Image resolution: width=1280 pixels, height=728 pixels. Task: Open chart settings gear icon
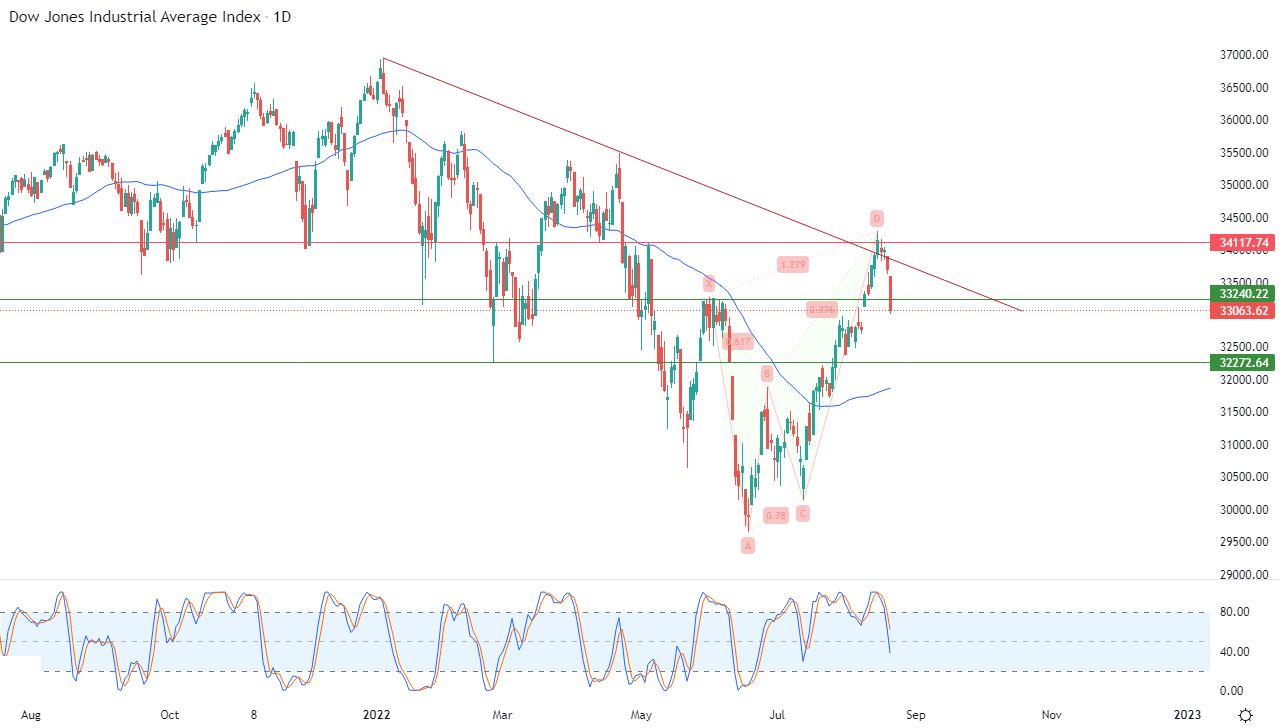(x=1245, y=715)
